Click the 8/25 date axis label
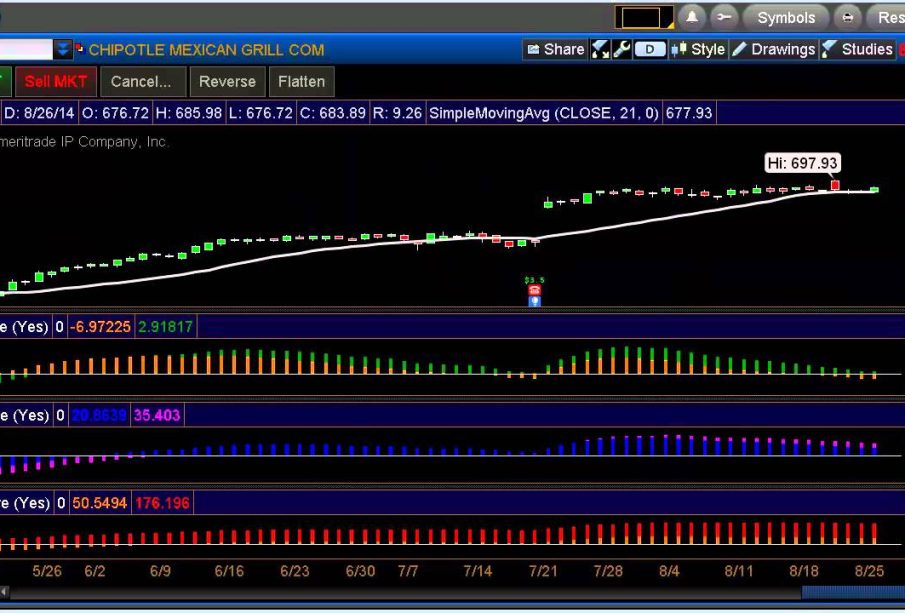The image size is (905, 613). (x=869, y=571)
